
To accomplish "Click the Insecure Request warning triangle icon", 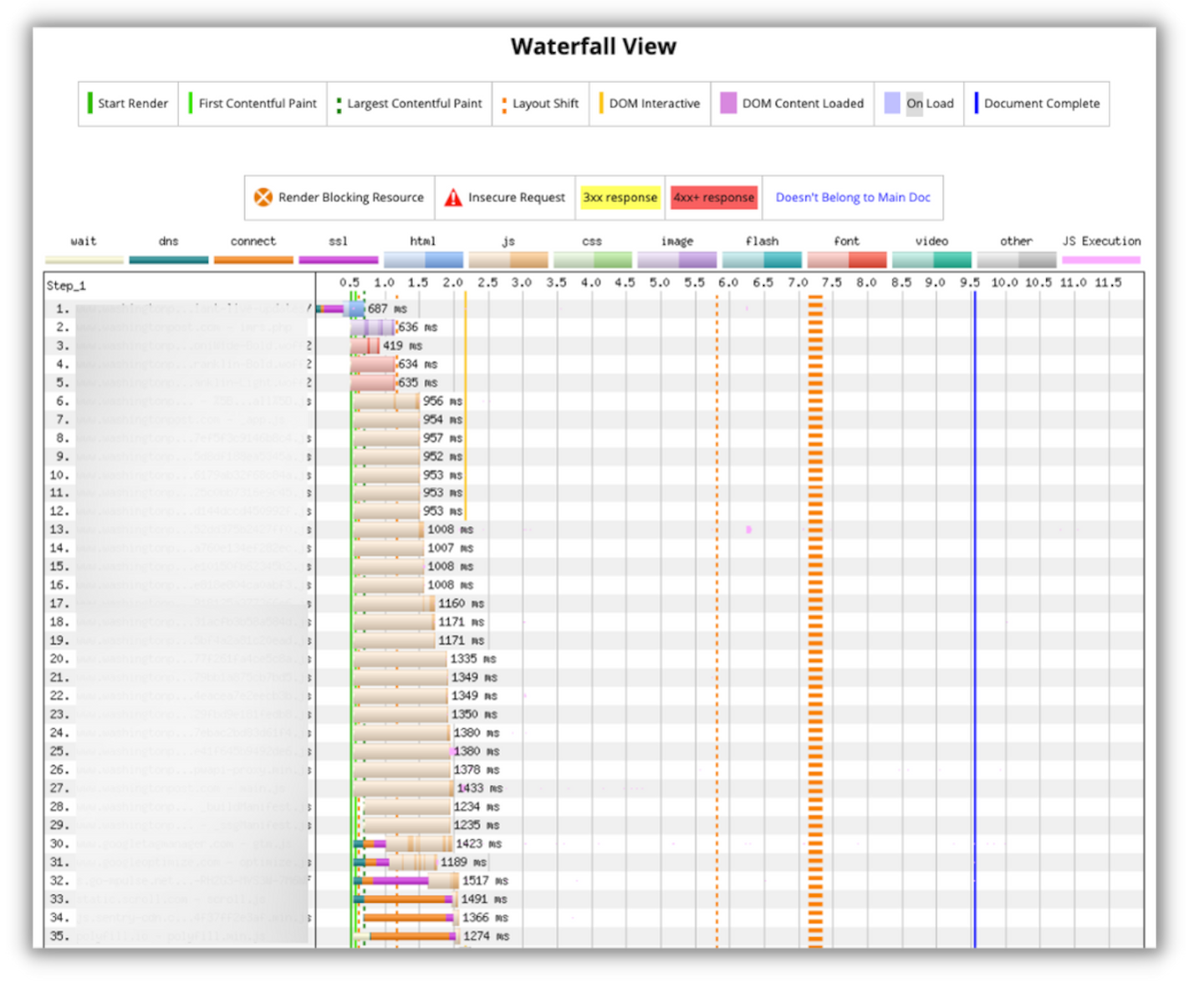I will point(453,197).
